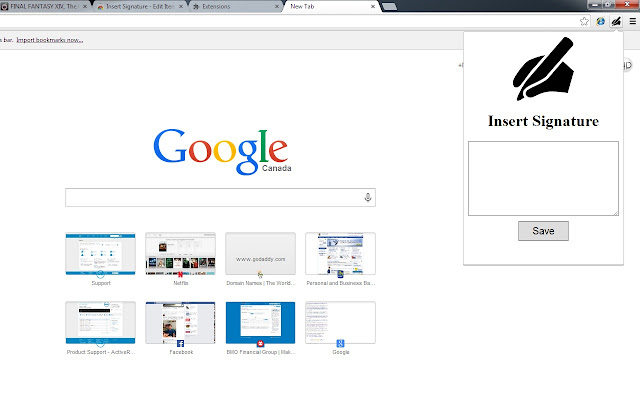Start voice search with the microphone icon

[x=368, y=198]
